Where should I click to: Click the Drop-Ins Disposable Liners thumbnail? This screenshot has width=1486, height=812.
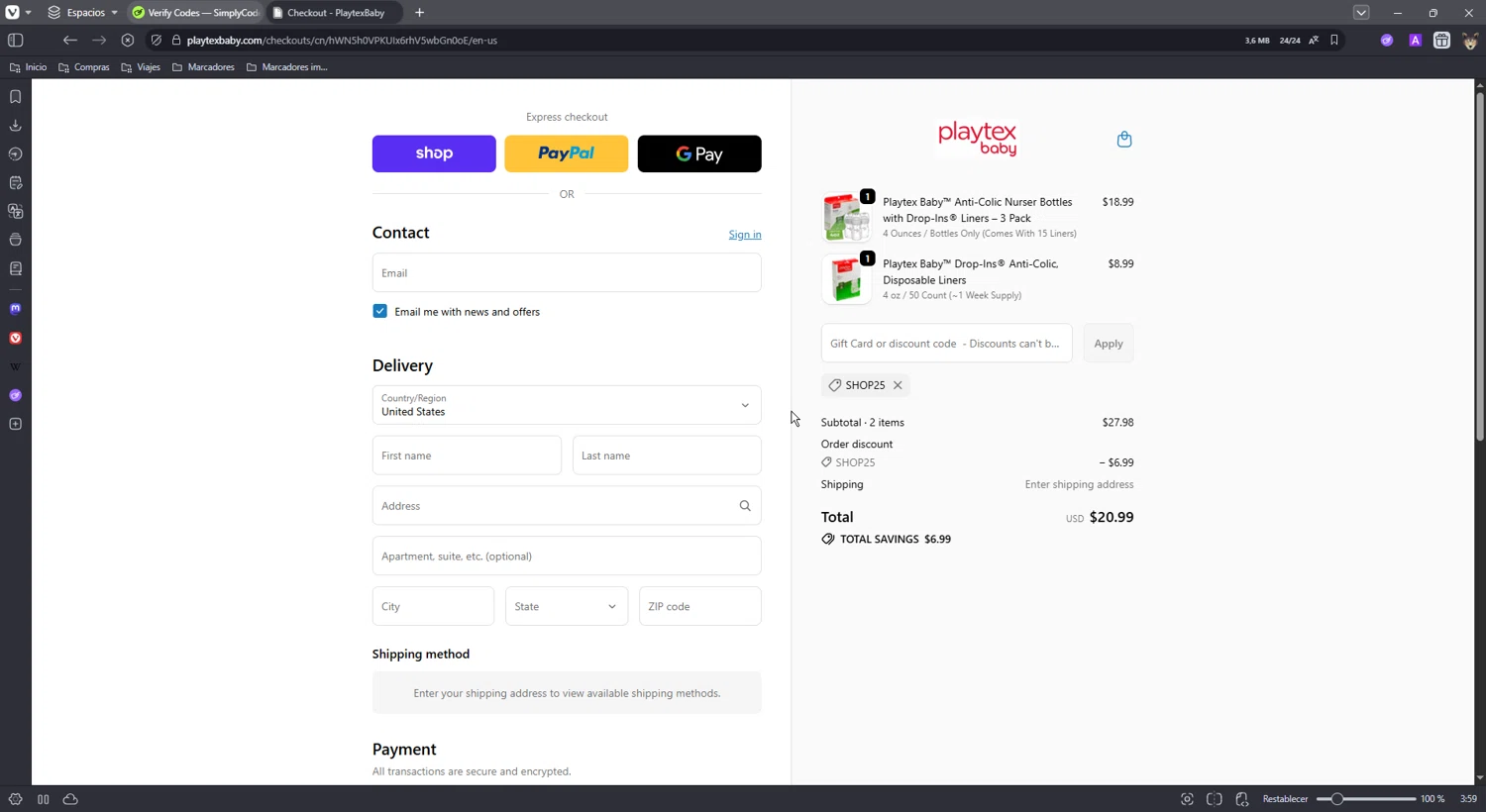point(846,279)
